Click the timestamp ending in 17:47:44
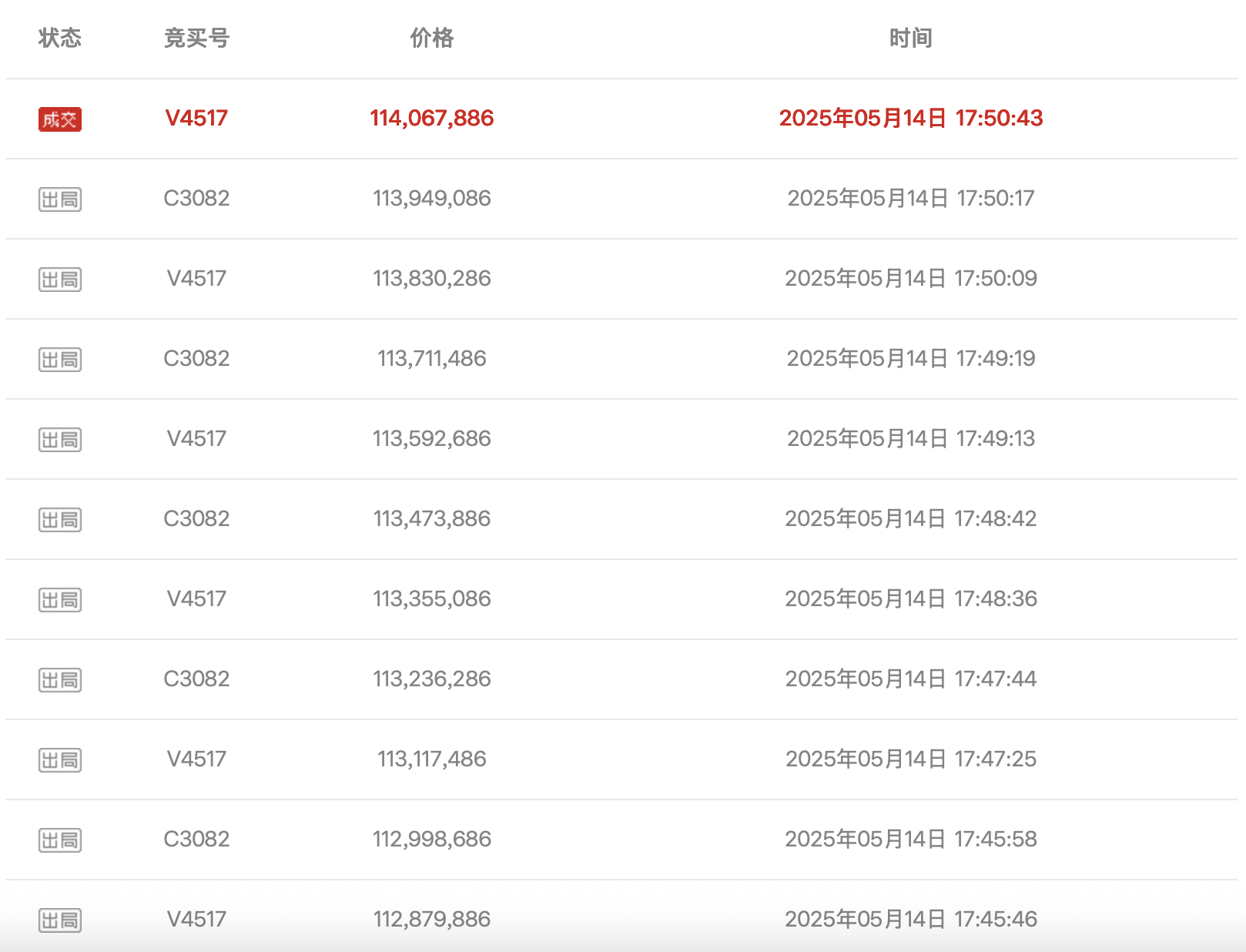The width and height of the screenshot is (1246, 952). 910,679
